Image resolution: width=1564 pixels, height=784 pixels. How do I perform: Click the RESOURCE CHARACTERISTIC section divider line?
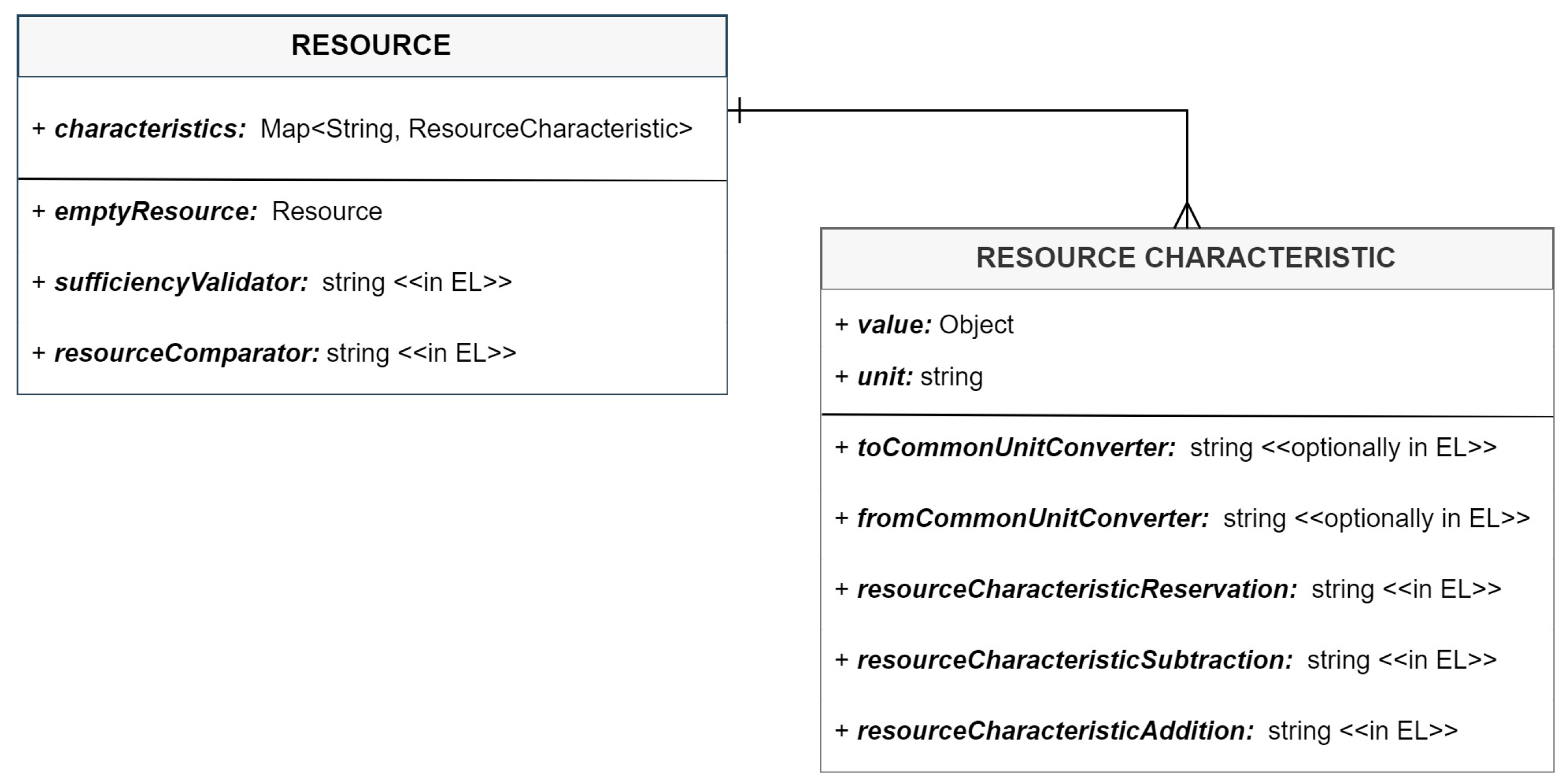[x=1186, y=416]
